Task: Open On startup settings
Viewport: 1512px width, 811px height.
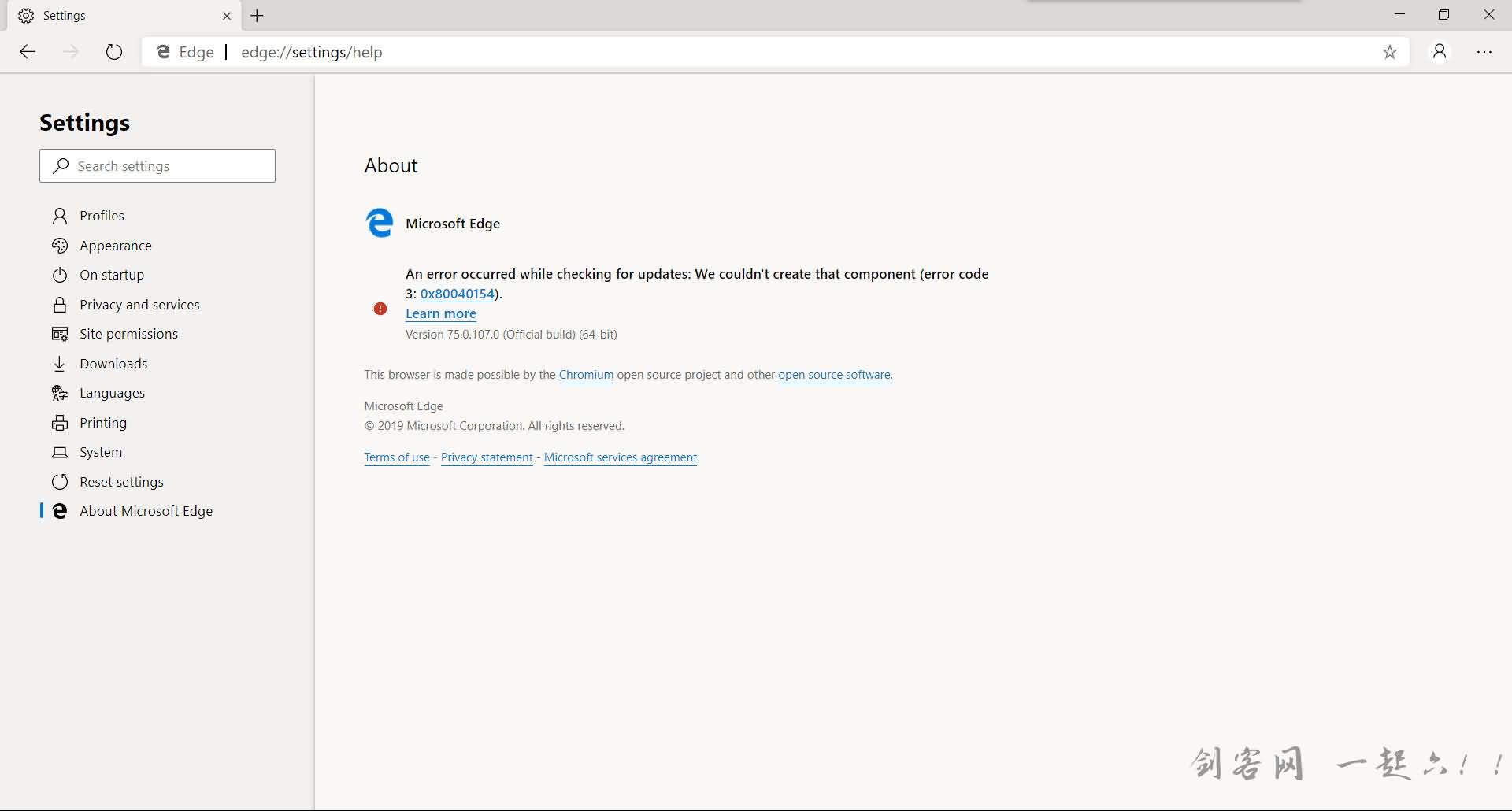Action: pos(112,275)
